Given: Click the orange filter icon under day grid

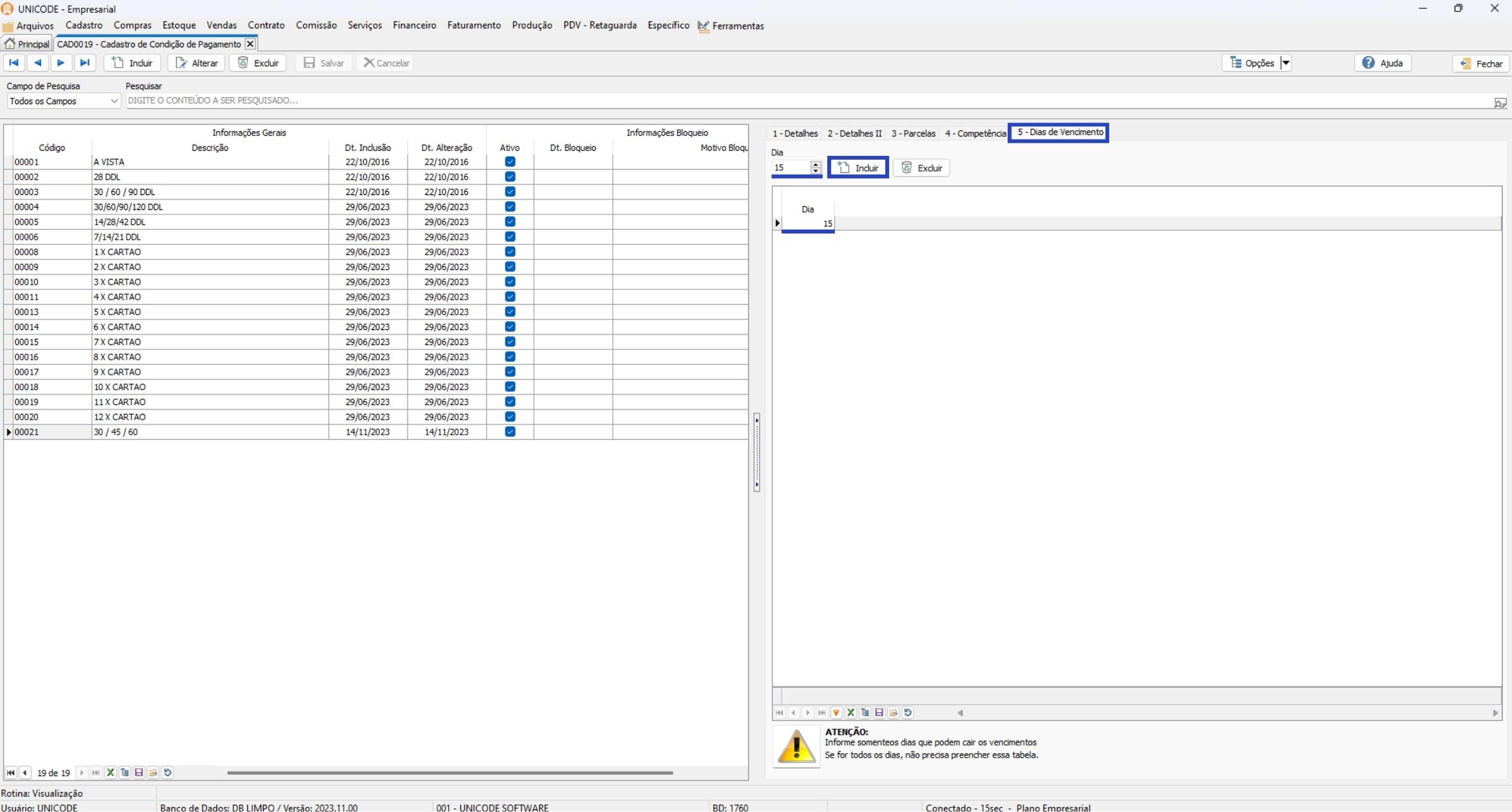Looking at the screenshot, I should coord(836,713).
